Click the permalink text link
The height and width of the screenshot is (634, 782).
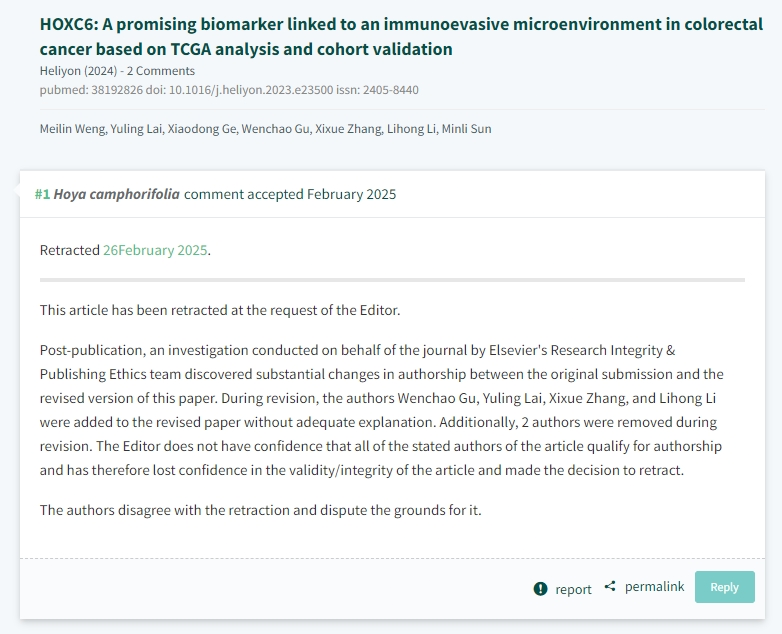(x=654, y=587)
